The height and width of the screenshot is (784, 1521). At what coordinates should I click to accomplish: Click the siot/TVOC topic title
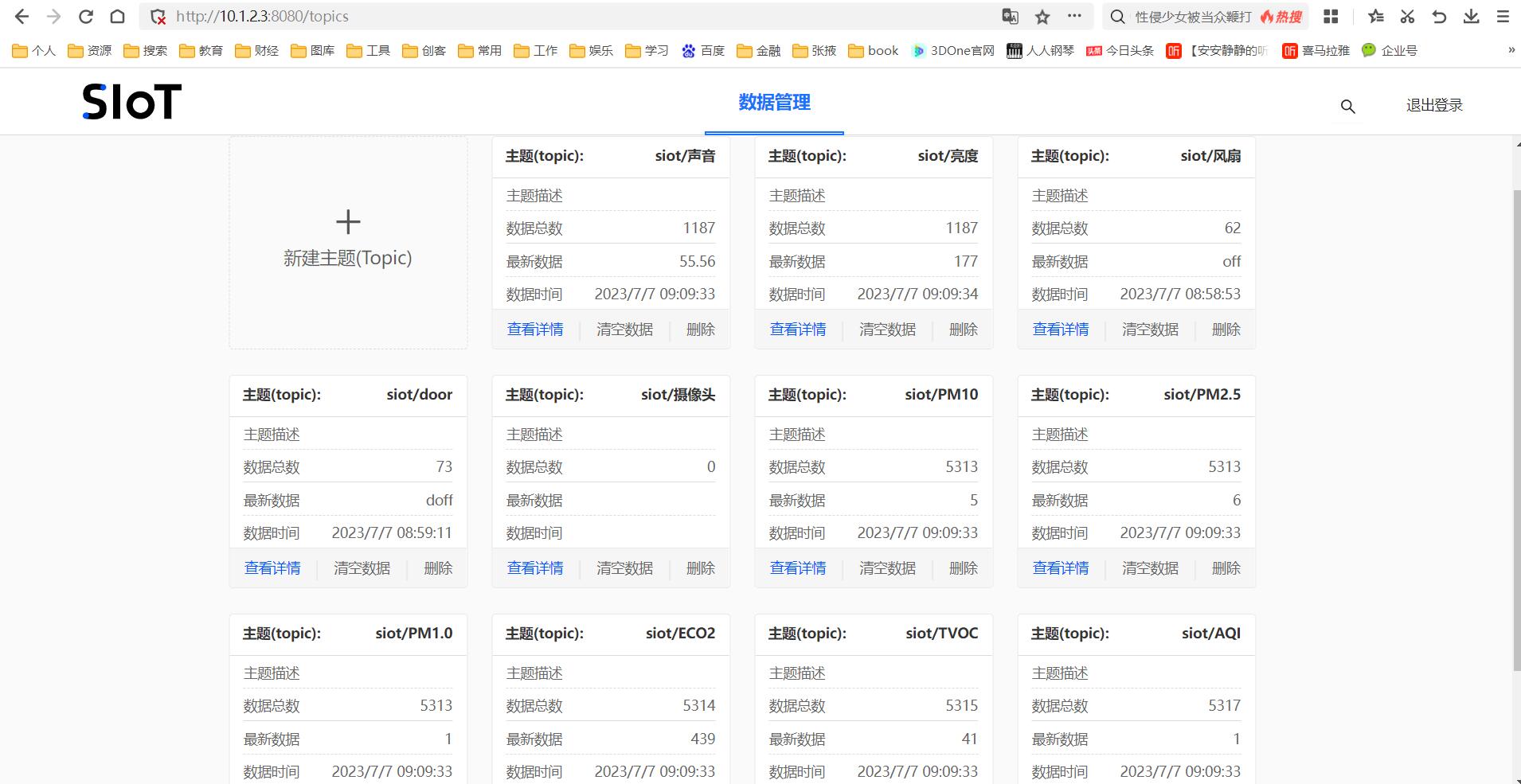[941, 634]
